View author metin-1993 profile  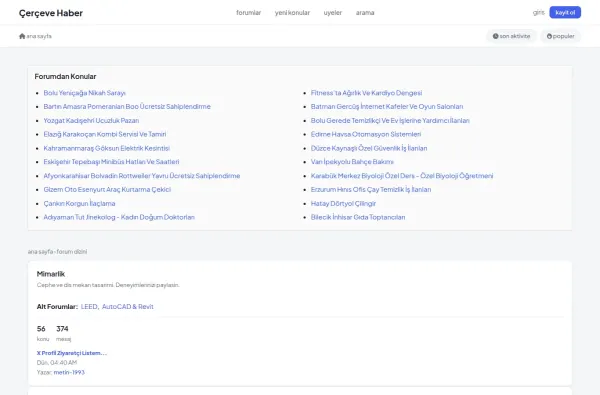click(x=69, y=372)
